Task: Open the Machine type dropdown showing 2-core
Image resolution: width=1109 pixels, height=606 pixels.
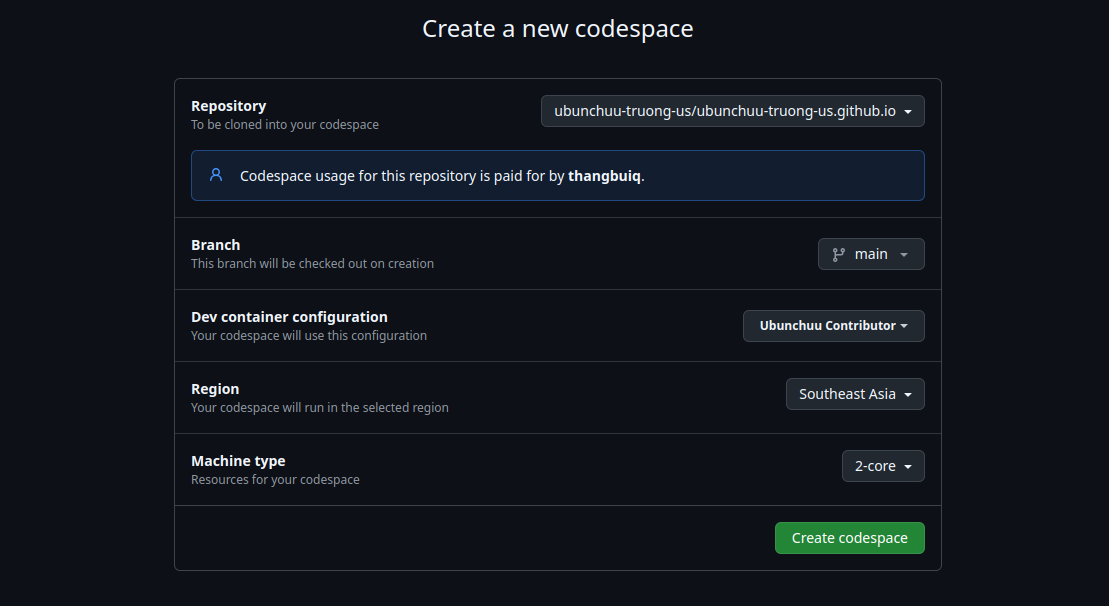Action: [x=883, y=465]
